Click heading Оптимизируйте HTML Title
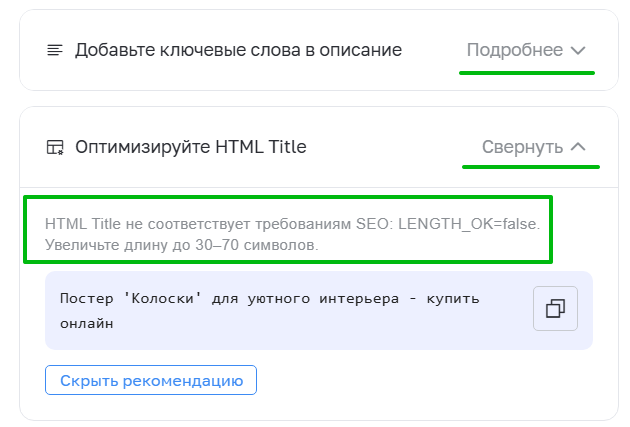The height and width of the screenshot is (427, 630). point(191,147)
